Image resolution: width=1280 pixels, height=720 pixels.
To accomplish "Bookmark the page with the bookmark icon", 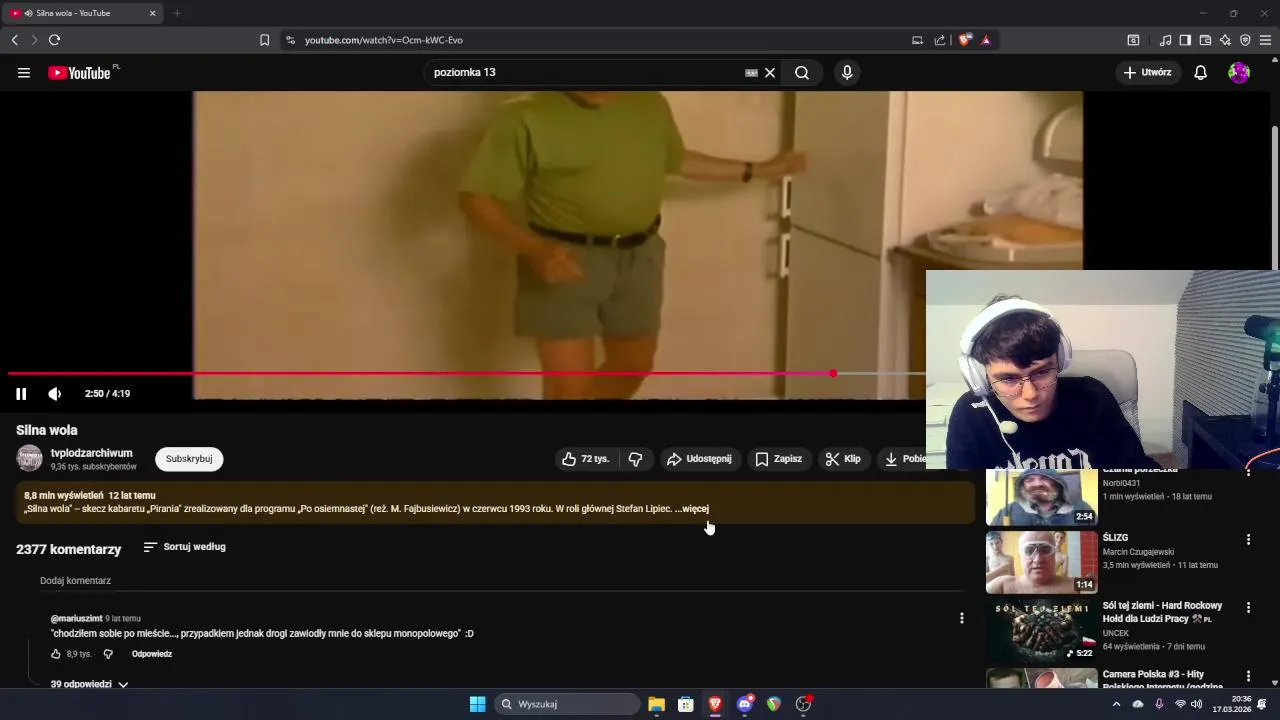I will click(264, 40).
